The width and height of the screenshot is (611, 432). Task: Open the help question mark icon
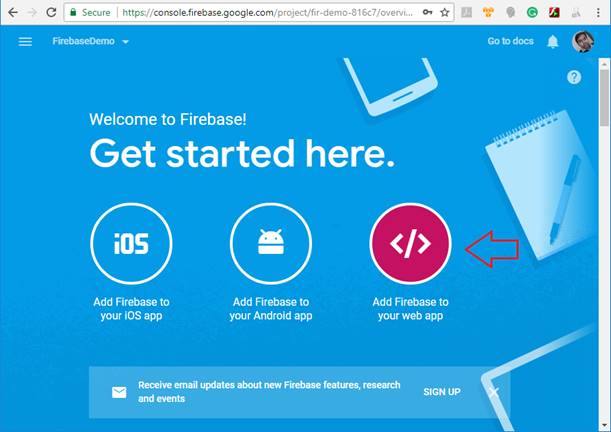pyautogui.click(x=574, y=77)
